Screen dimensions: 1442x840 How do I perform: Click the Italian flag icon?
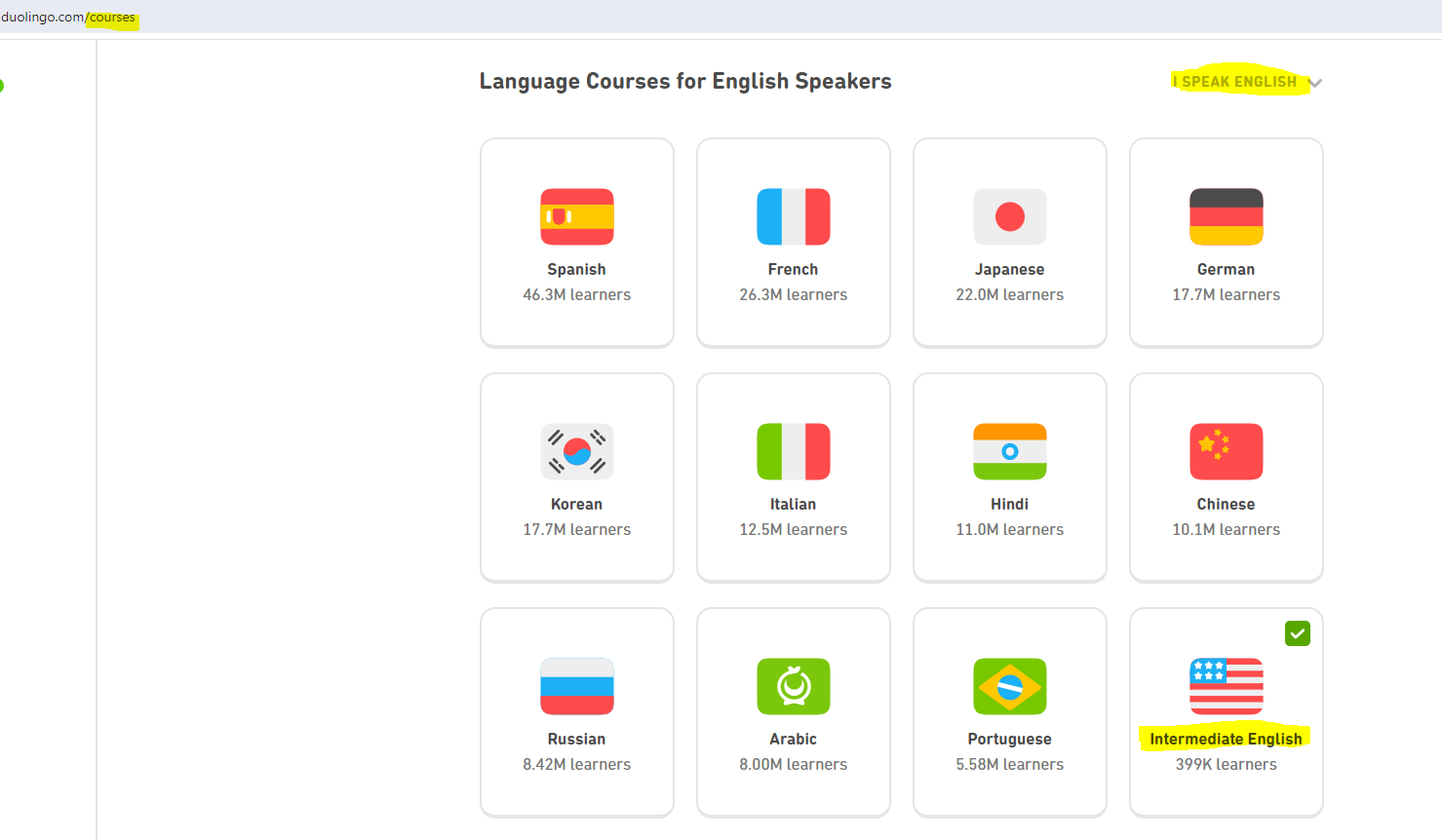tap(794, 451)
